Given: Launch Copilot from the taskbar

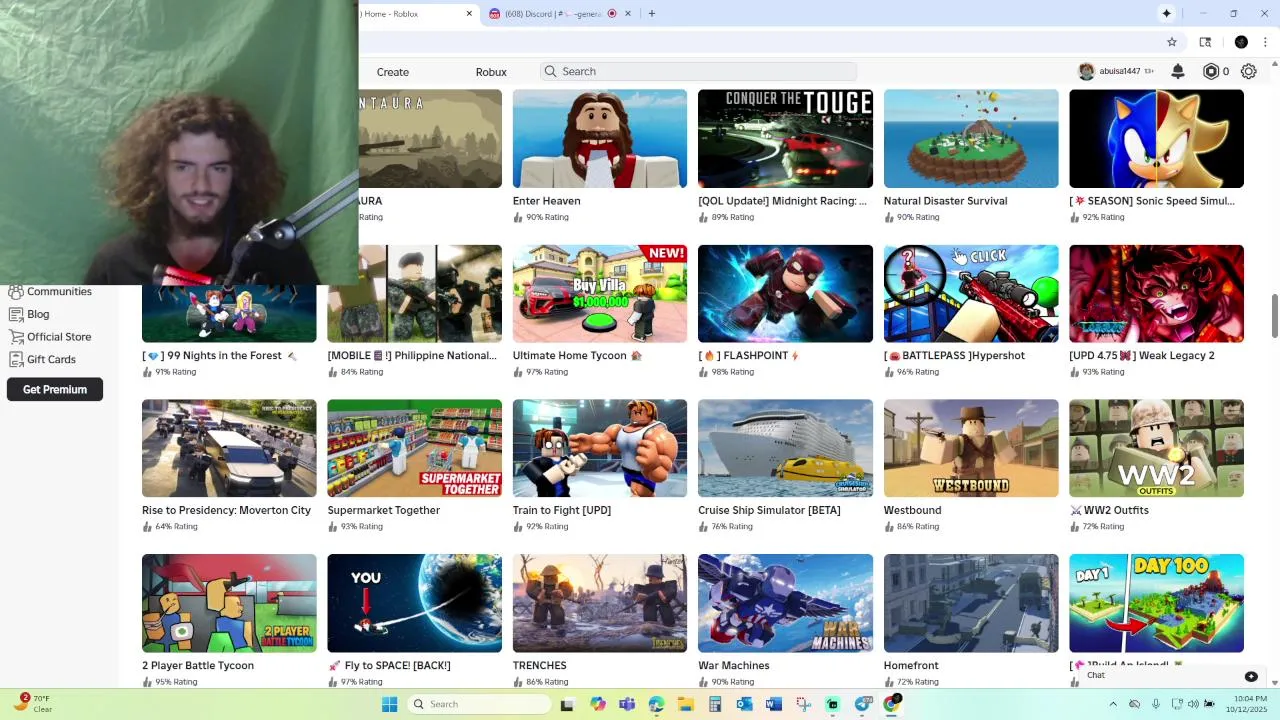Looking at the screenshot, I should coord(598,704).
